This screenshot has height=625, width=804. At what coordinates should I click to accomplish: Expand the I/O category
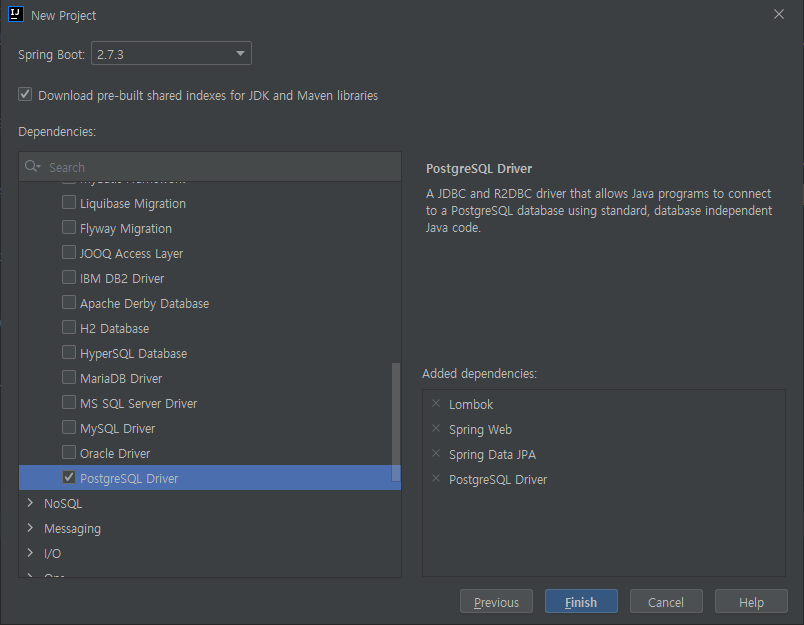click(30, 553)
